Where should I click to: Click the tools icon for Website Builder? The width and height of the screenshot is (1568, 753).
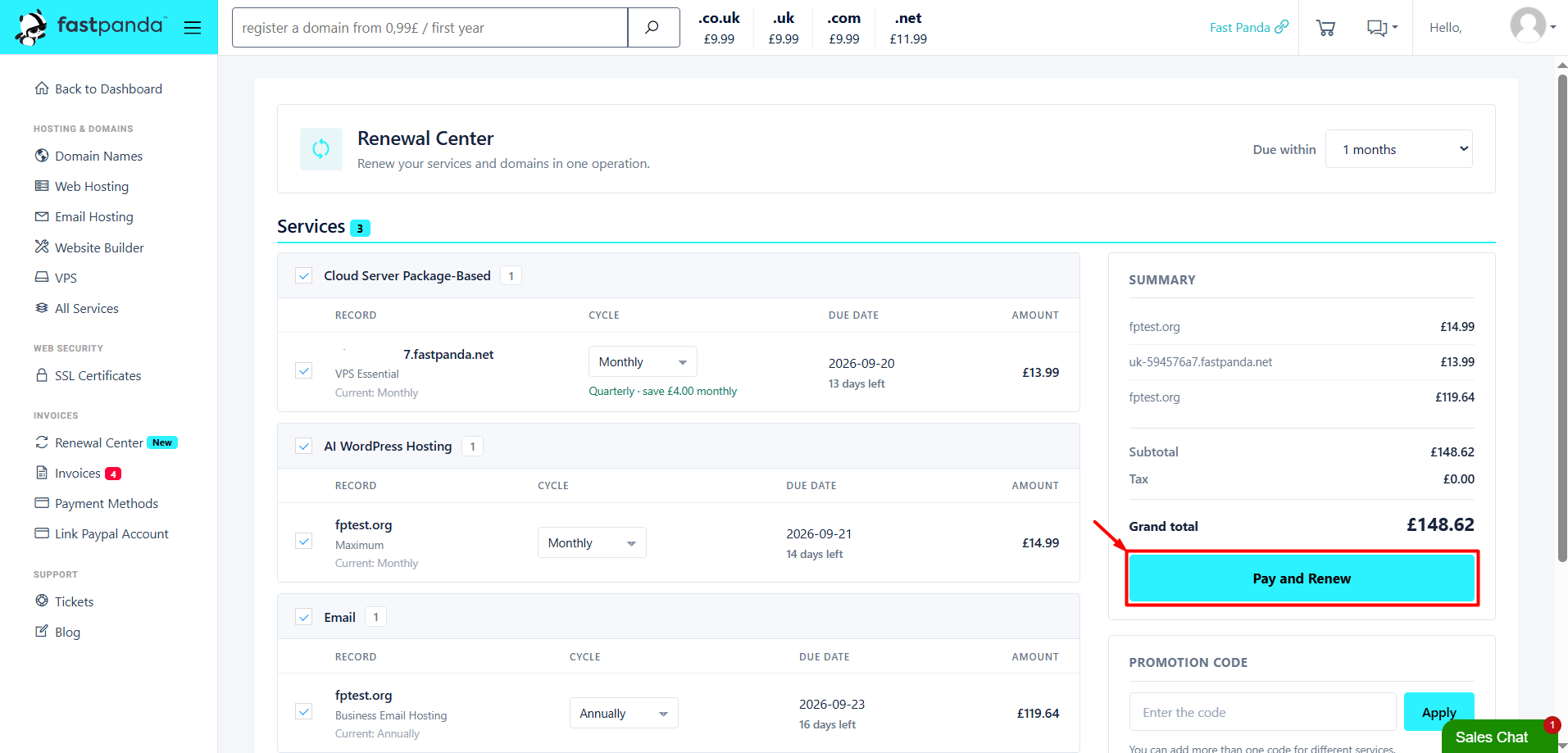[42, 247]
